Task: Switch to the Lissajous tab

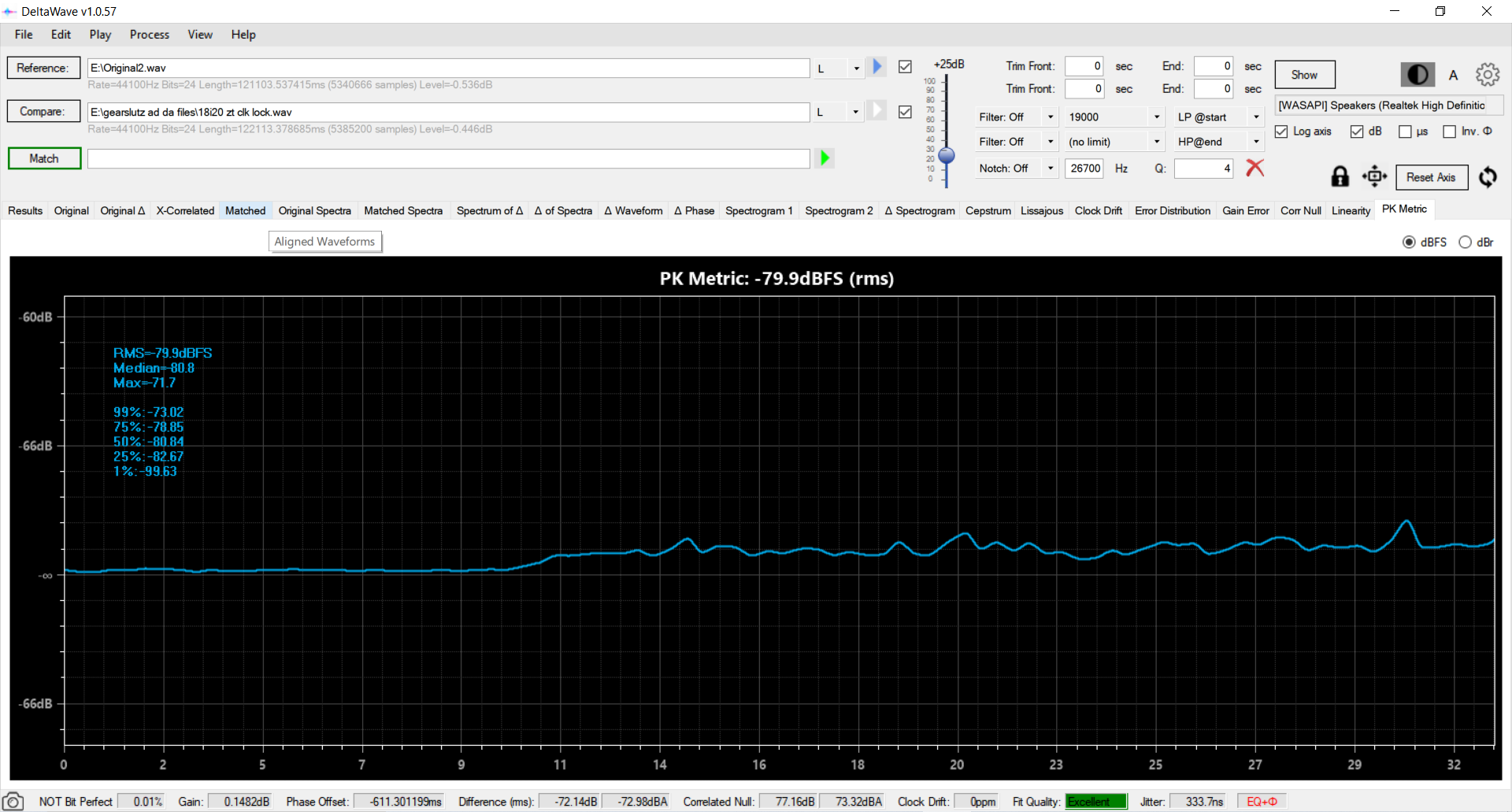Action: click(1041, 210)
